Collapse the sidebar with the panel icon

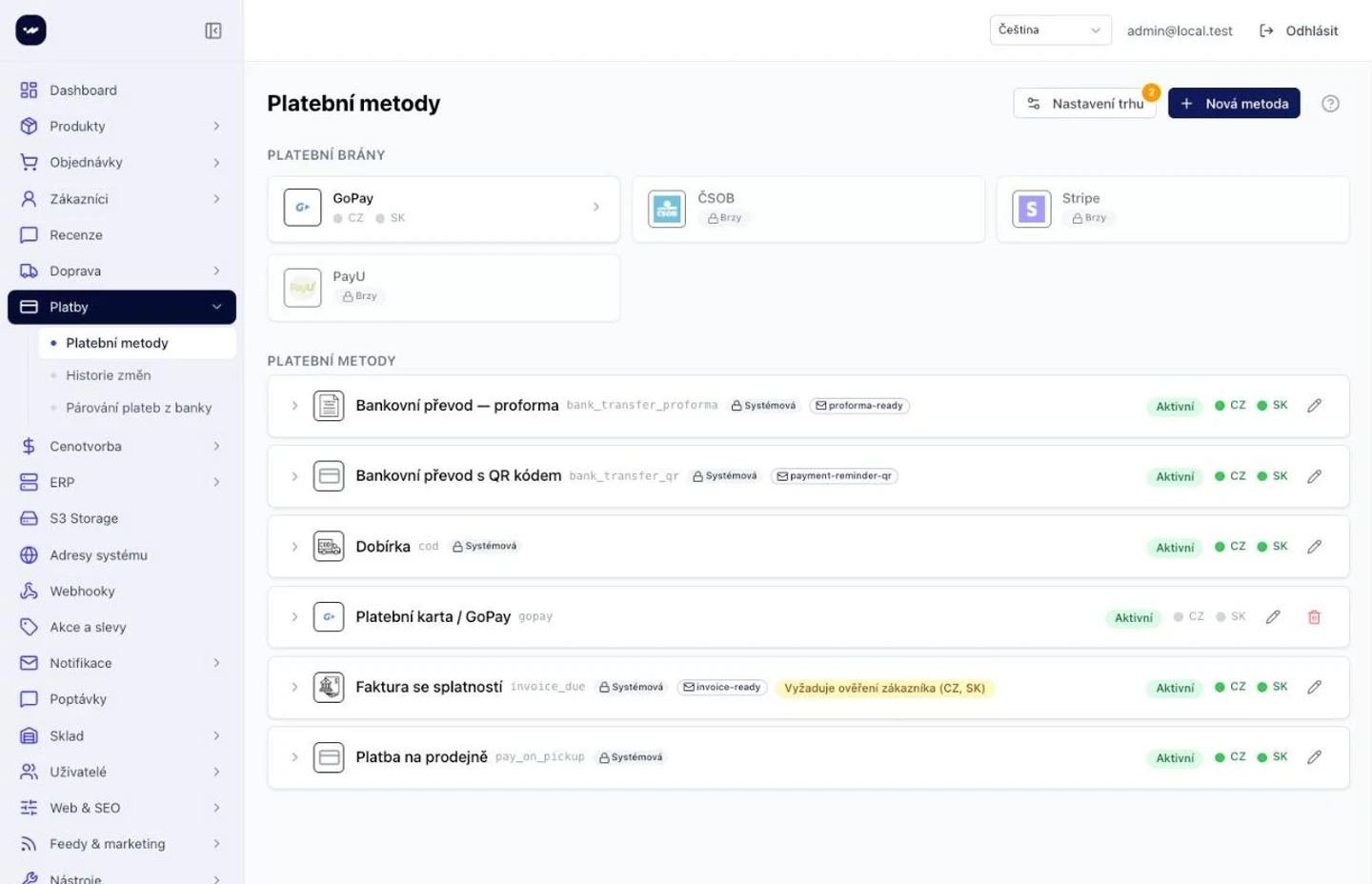213,31
